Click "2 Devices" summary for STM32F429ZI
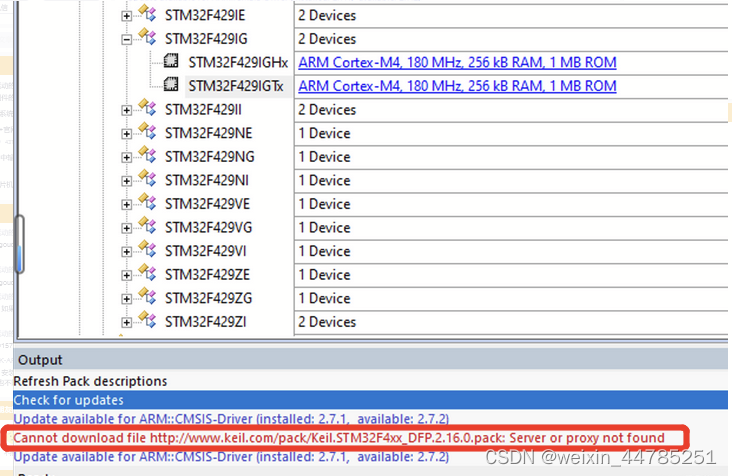Image resolution: width=732 pixels, height=476 pixels. coord(327,322)
